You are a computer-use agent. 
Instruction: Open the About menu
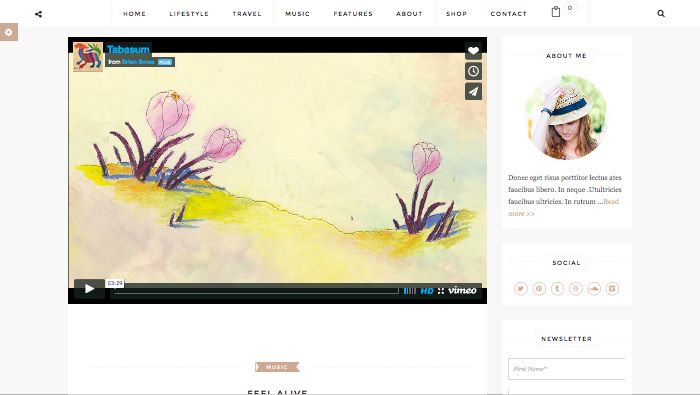pos(409,14)
